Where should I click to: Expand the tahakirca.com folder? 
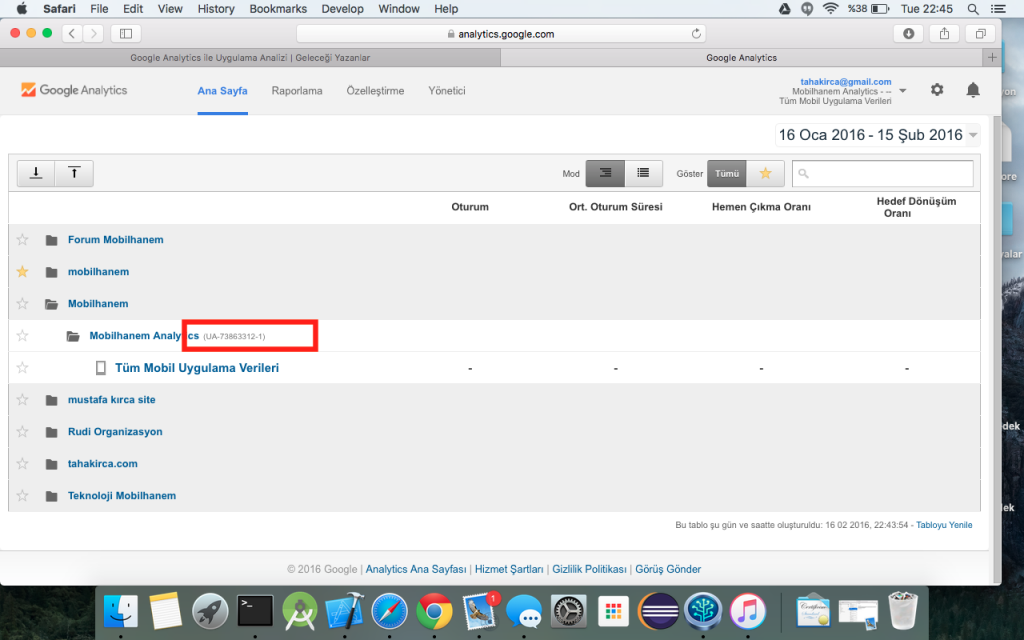tap(52, 464)
